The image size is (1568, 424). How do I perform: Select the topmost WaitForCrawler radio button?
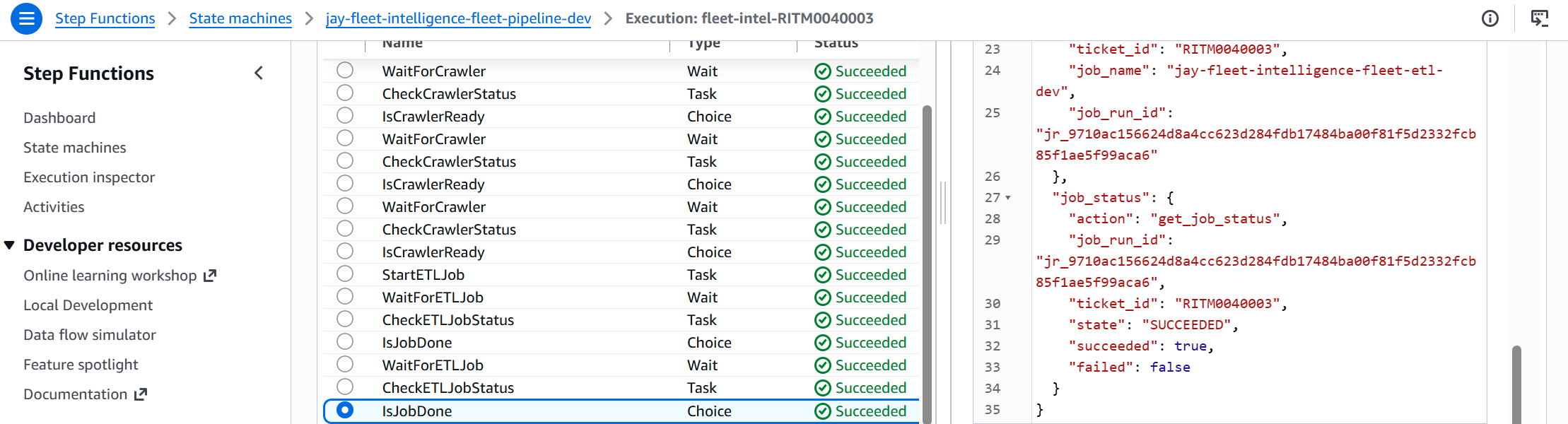345,70
